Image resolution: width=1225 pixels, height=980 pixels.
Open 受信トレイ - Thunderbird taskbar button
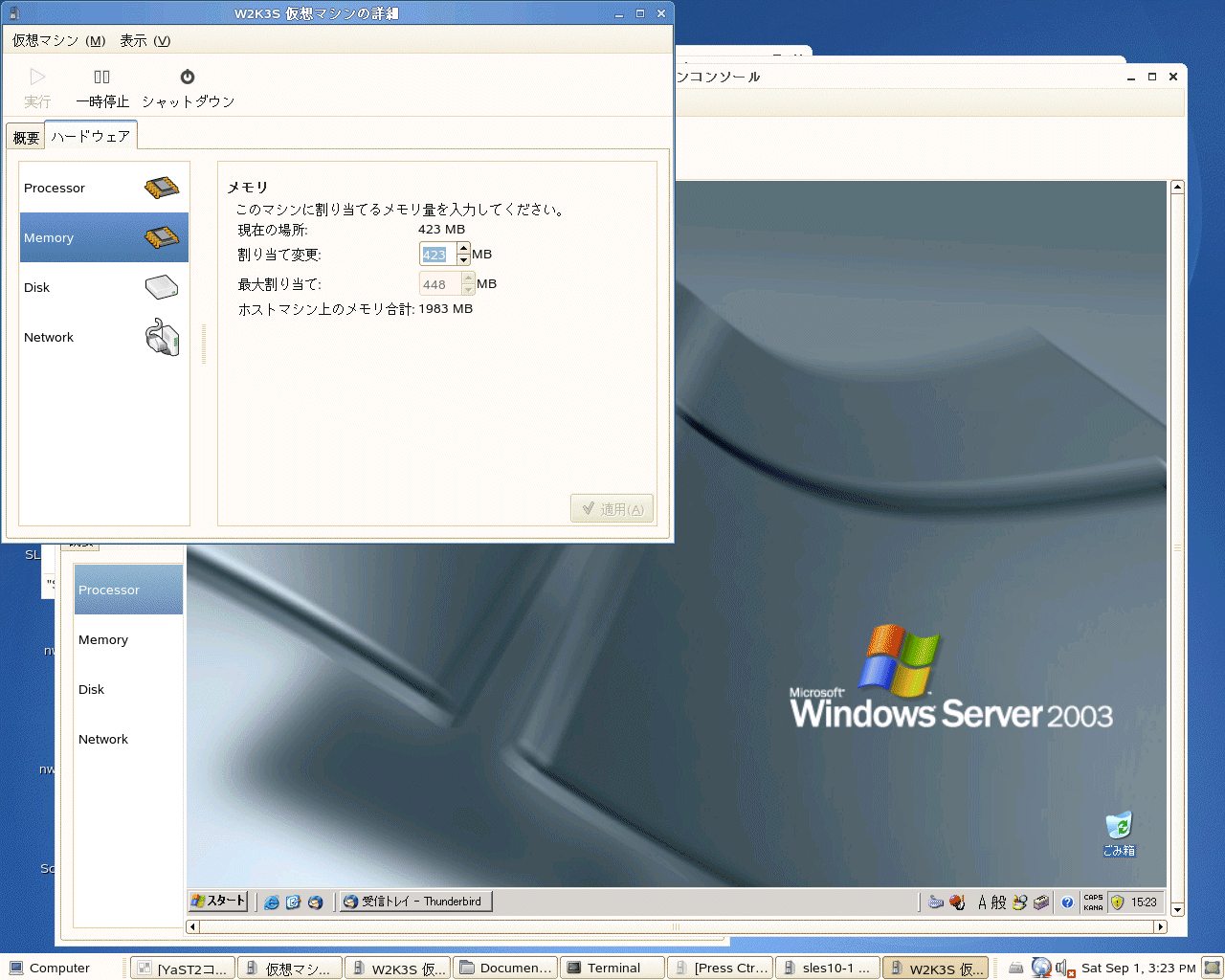[x=416, y=902]
